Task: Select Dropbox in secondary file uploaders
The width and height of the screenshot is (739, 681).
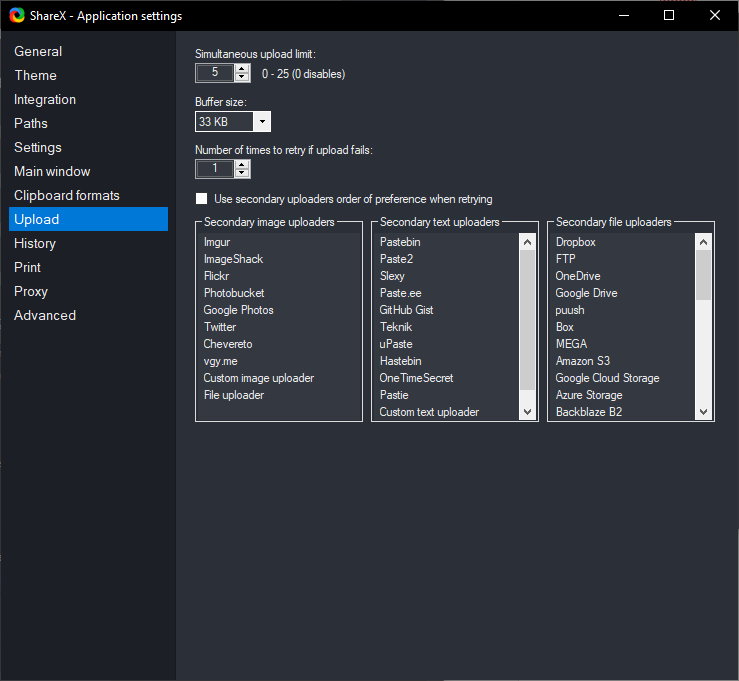Action: pos(575,242)
